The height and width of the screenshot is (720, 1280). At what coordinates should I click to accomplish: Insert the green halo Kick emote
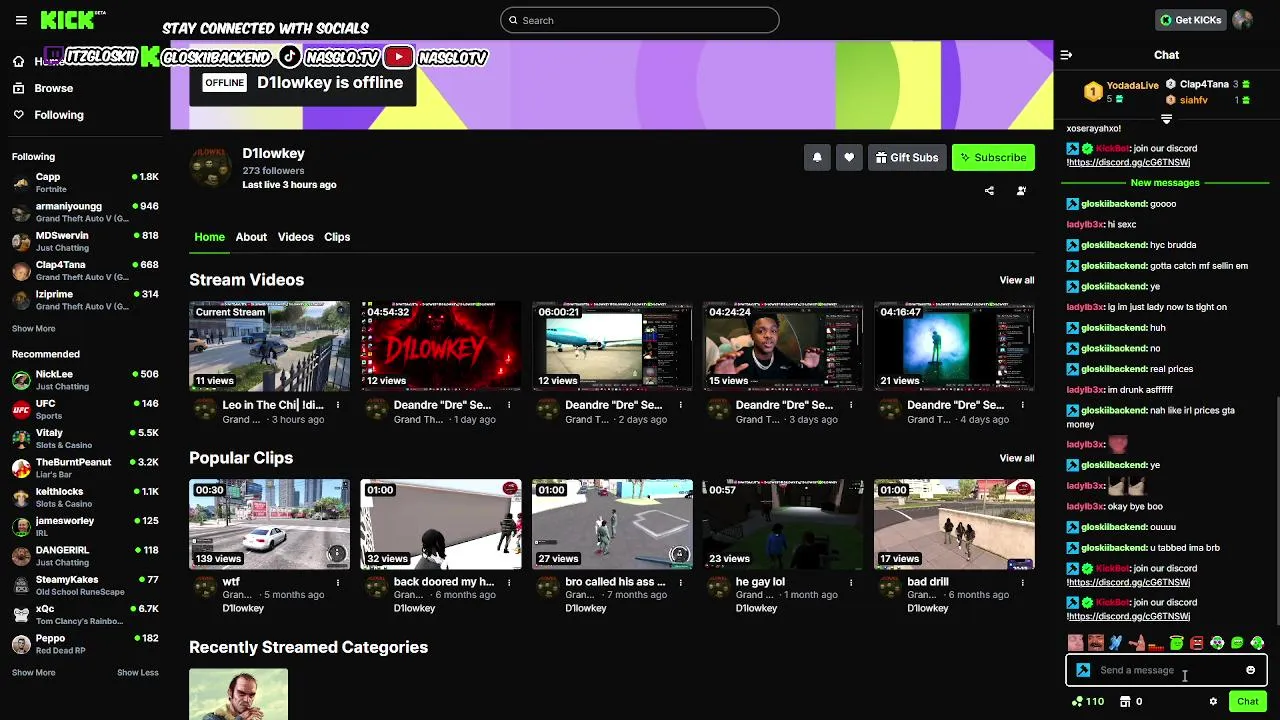coord(1176,643)
